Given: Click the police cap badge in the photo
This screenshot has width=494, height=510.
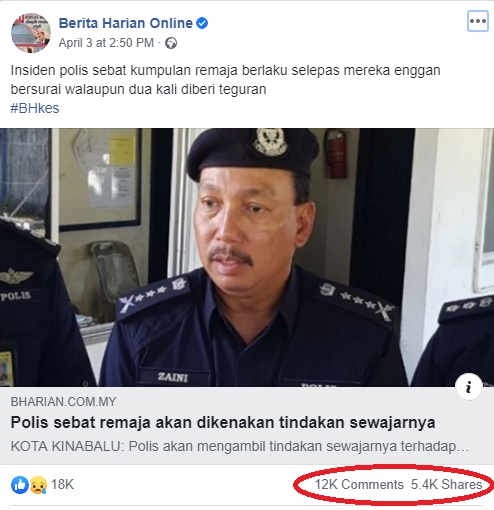Looking at the screenshot, I should 270,142.
